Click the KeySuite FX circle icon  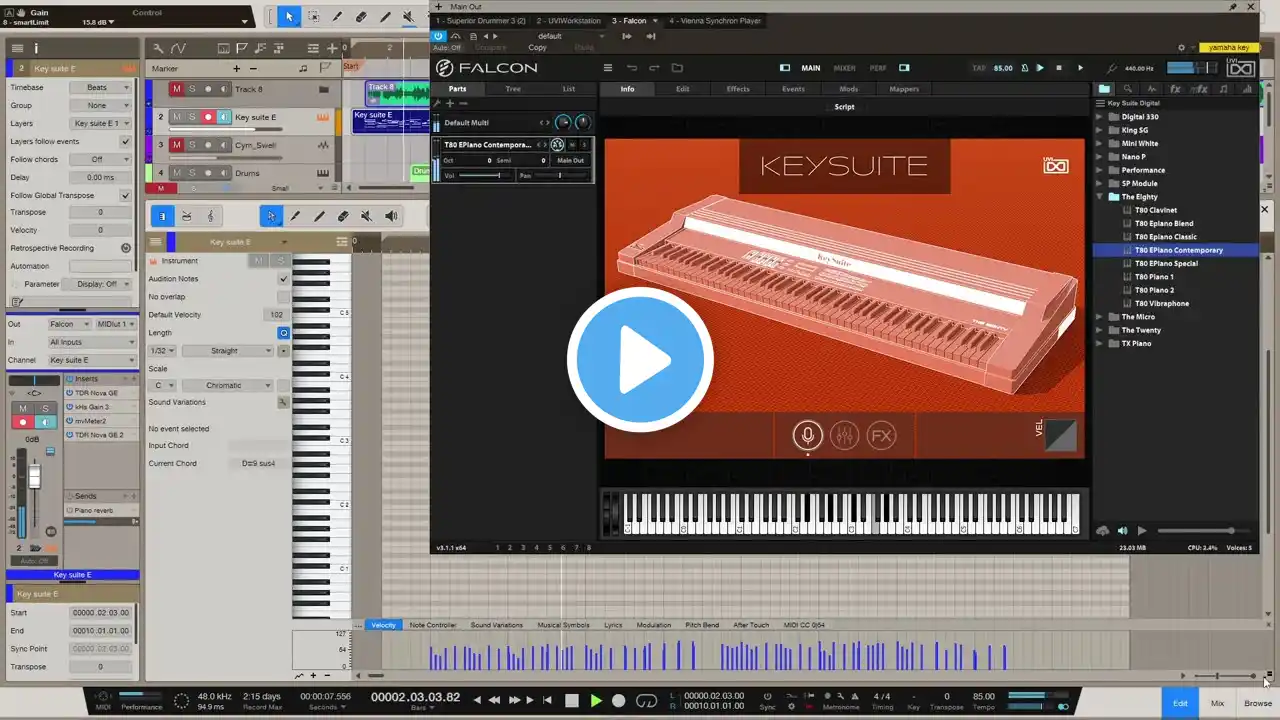(x=881, y=435)
